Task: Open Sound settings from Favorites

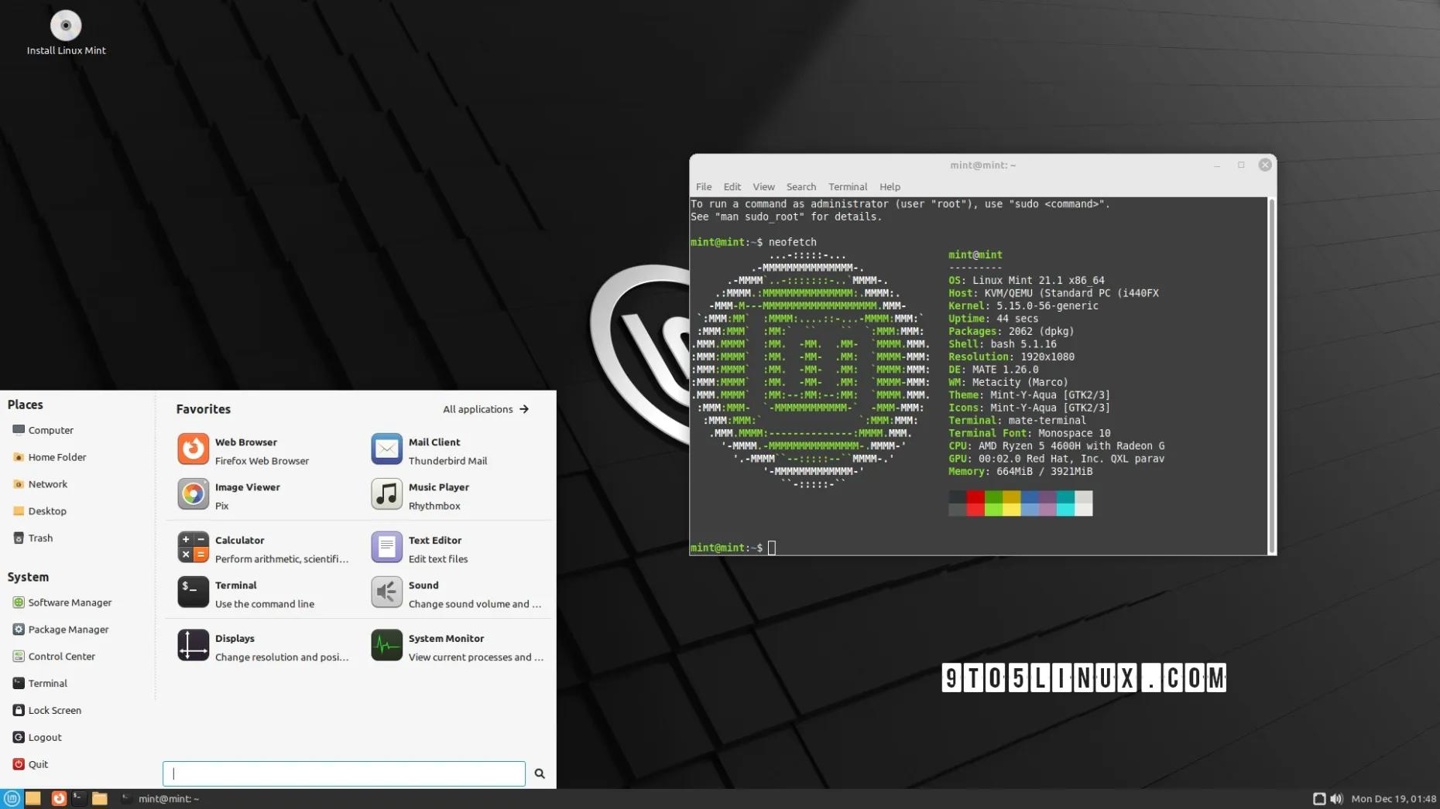Action: [x=458, y=593]
